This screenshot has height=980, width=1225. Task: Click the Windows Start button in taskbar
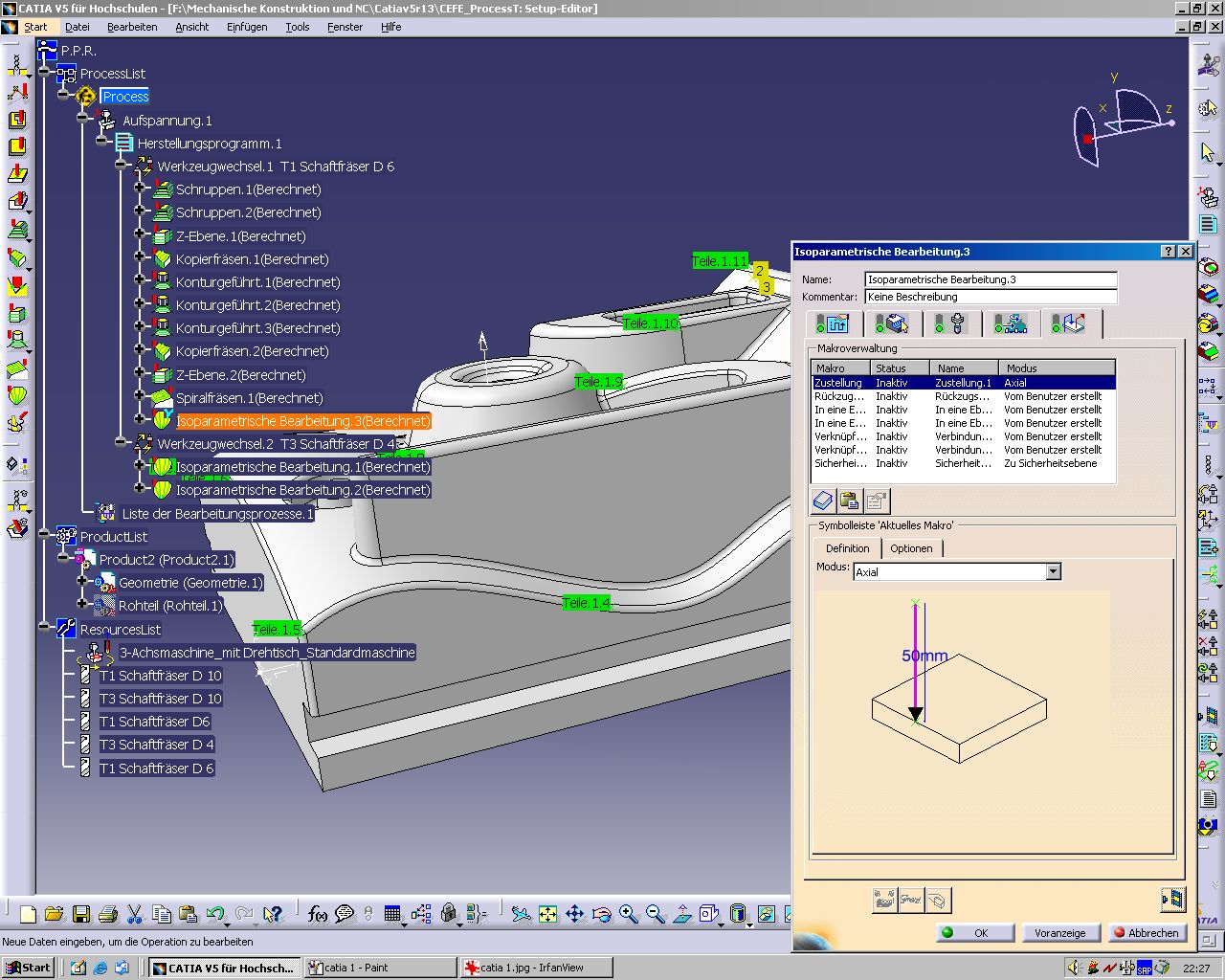point(28,968)
